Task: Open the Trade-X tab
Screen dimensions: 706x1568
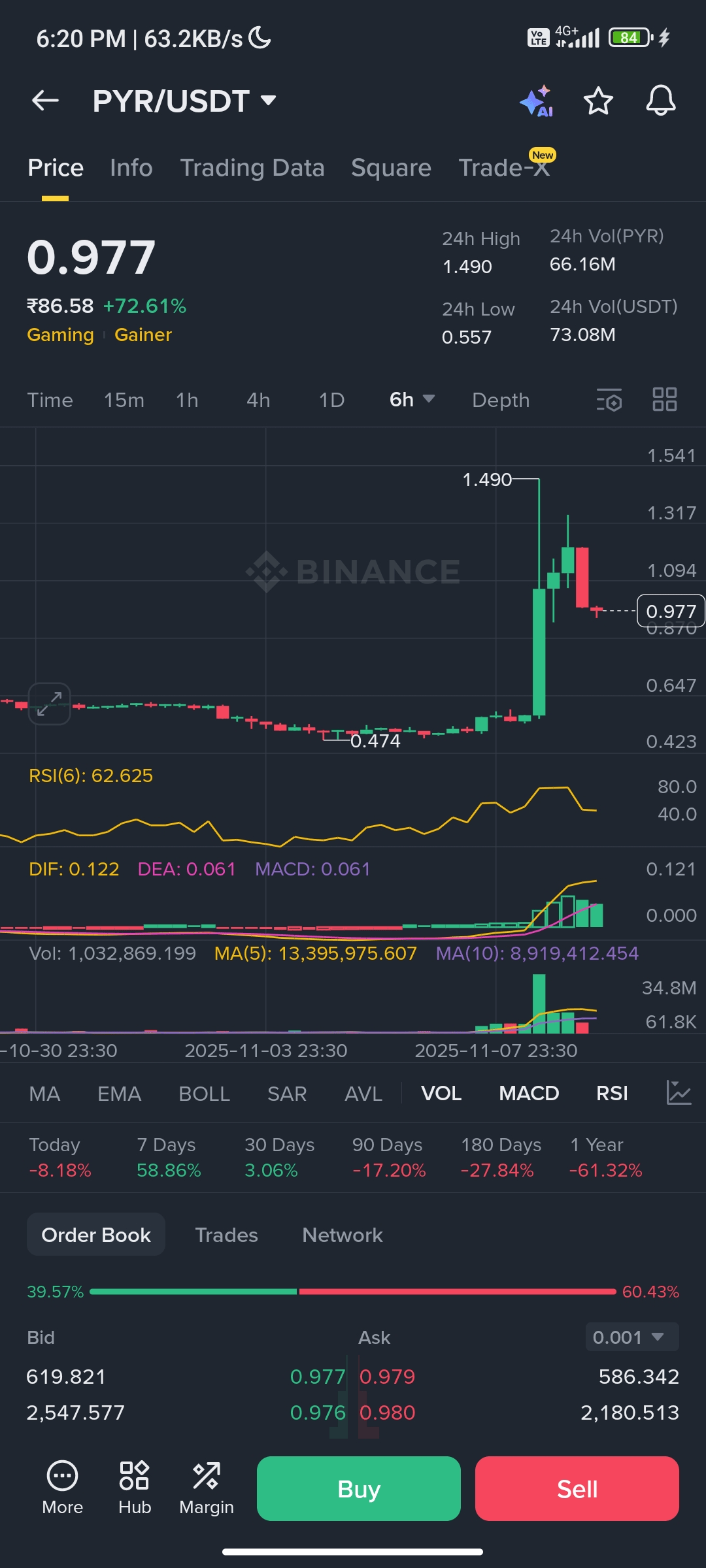Action: click(505, 168)
